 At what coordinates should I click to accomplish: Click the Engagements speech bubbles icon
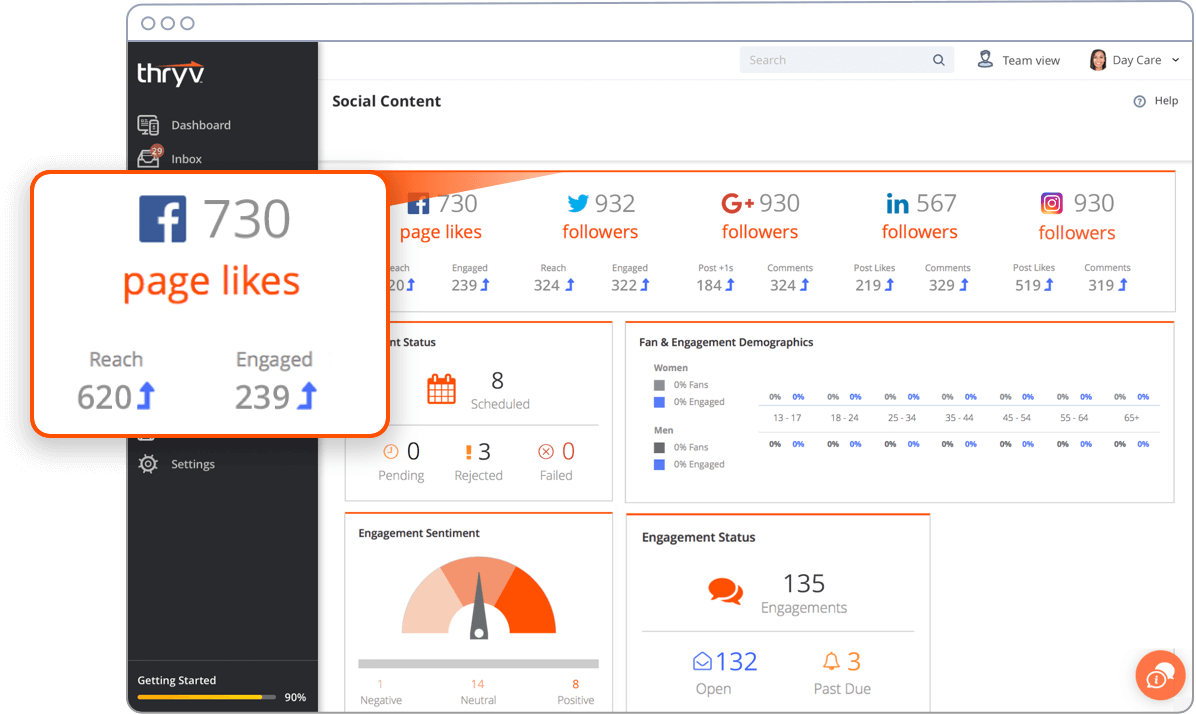(x=725, y=591)
